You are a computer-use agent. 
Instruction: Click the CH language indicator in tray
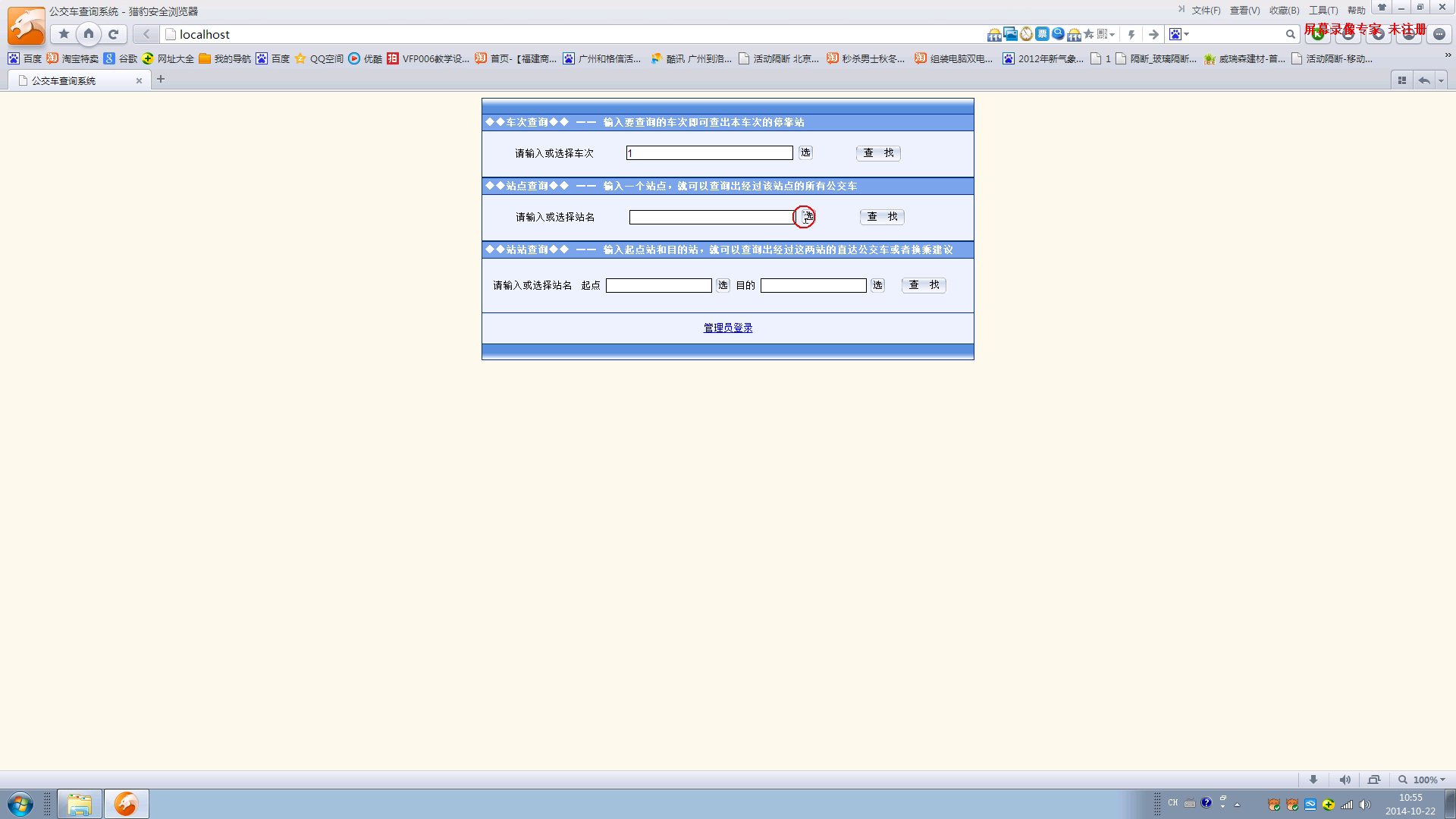pyautogui.click(x=1173, y=803)
